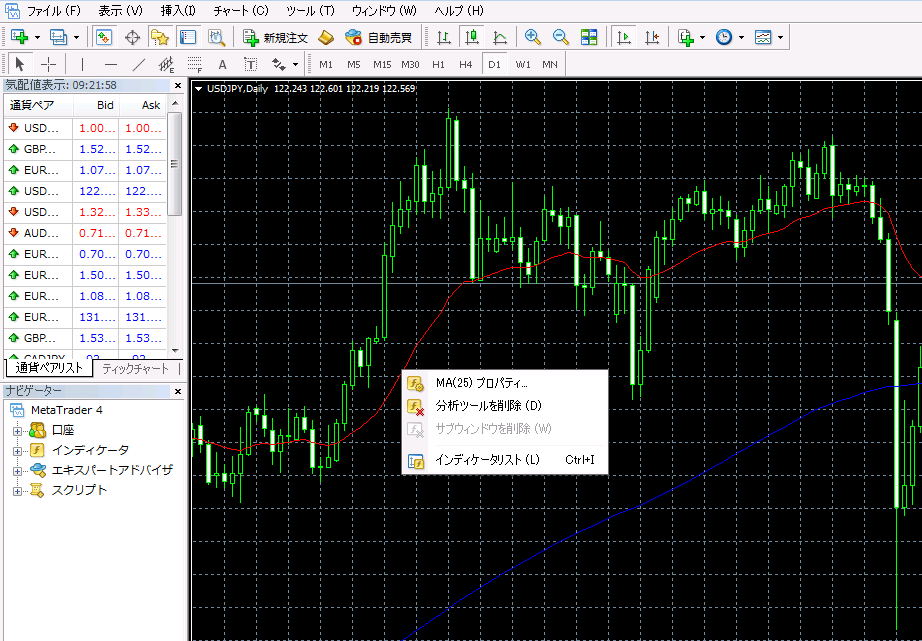
Task: Tile the chart windows
Action: coord(589,37)
